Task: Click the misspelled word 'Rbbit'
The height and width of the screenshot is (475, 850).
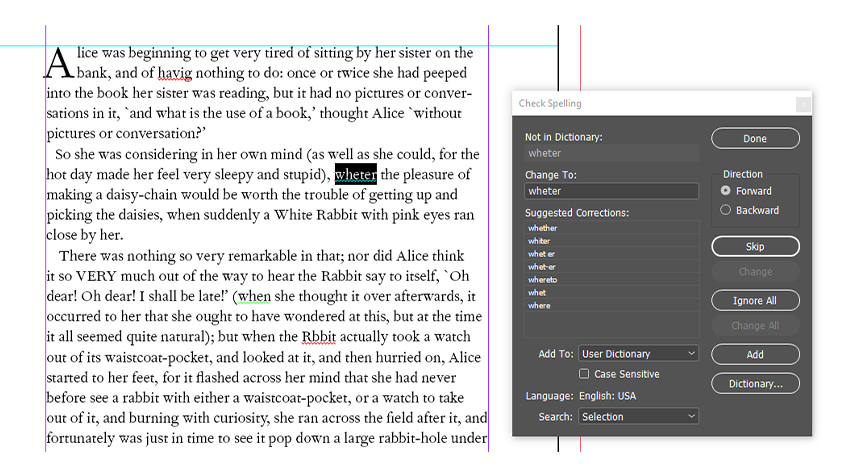Action: point(319,337)
